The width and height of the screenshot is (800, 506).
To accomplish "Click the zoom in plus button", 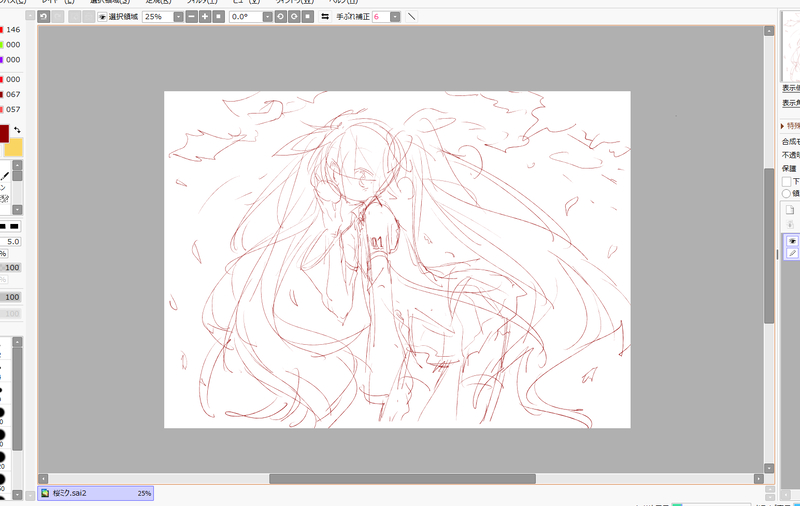I will click(x=205, y=17).
